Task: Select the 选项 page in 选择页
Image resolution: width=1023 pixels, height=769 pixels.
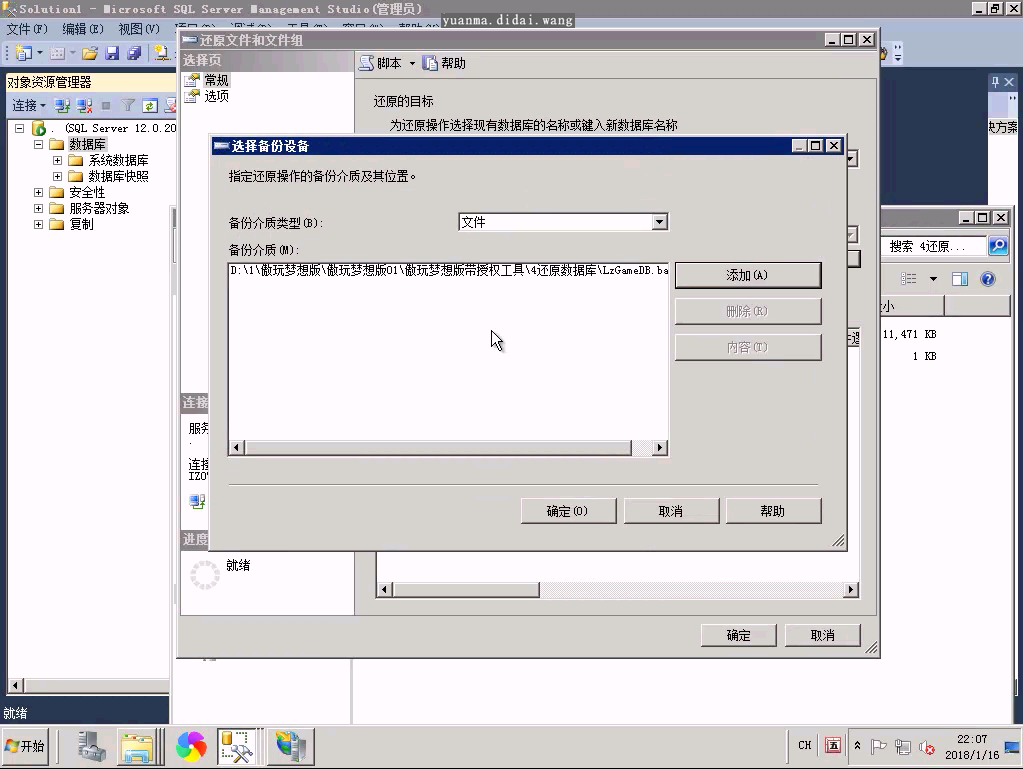Action: coord(216,96)
